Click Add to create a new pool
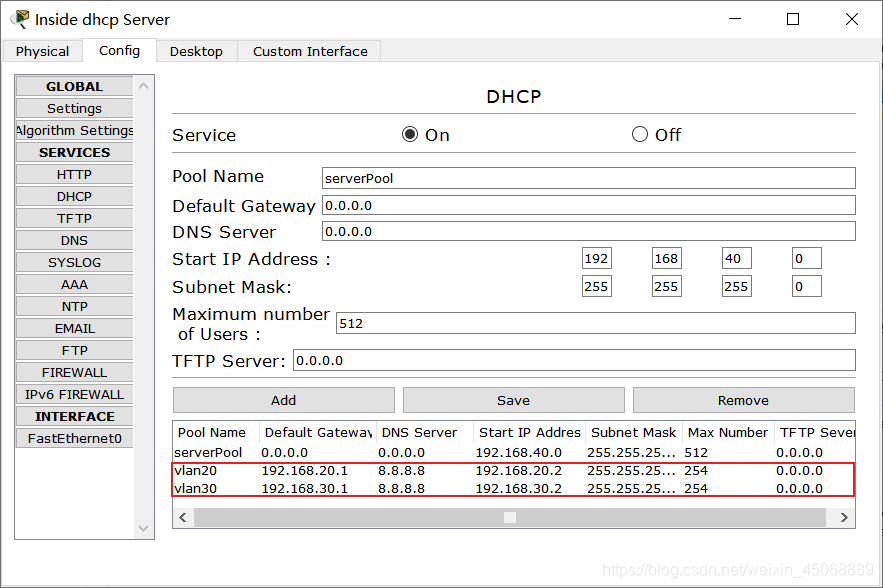This screenshot has height=588, width=883. click(x=283, y=400)
